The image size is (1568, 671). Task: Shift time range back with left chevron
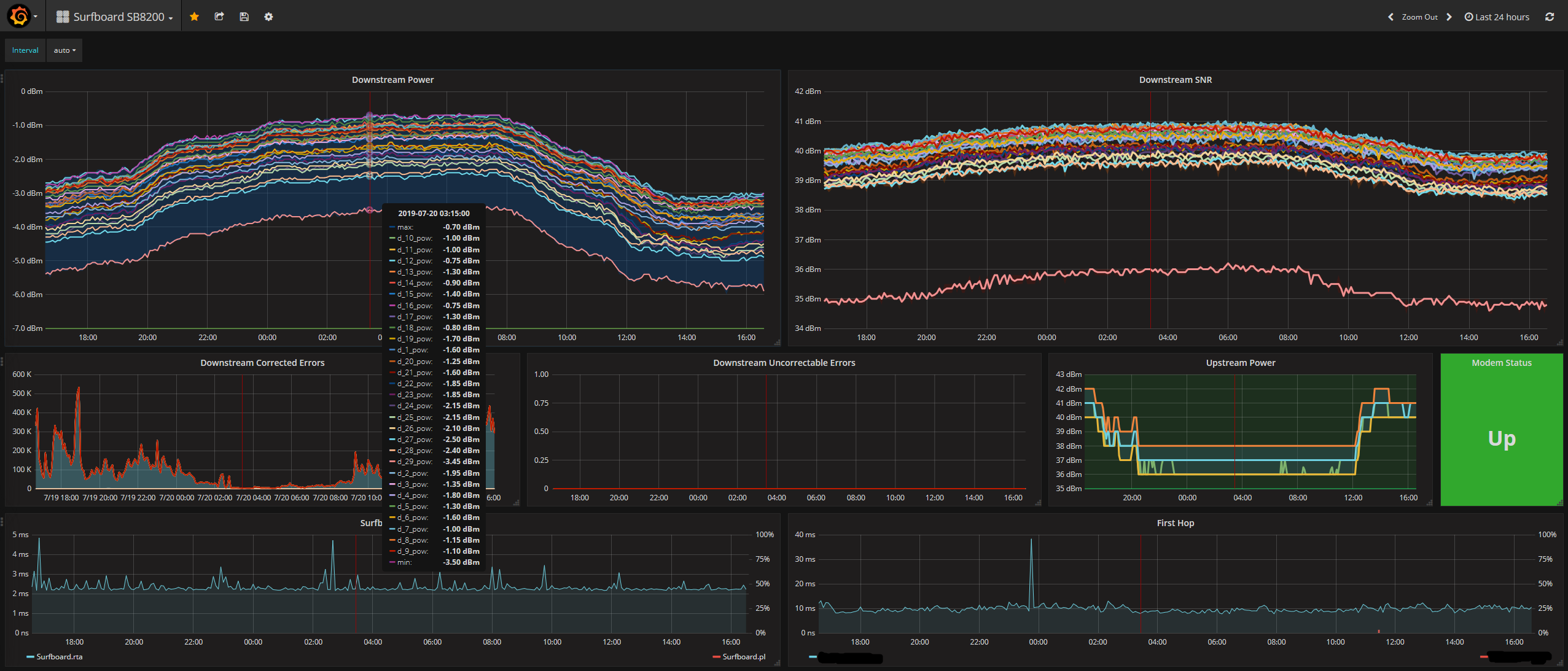tap(1391, 17)
